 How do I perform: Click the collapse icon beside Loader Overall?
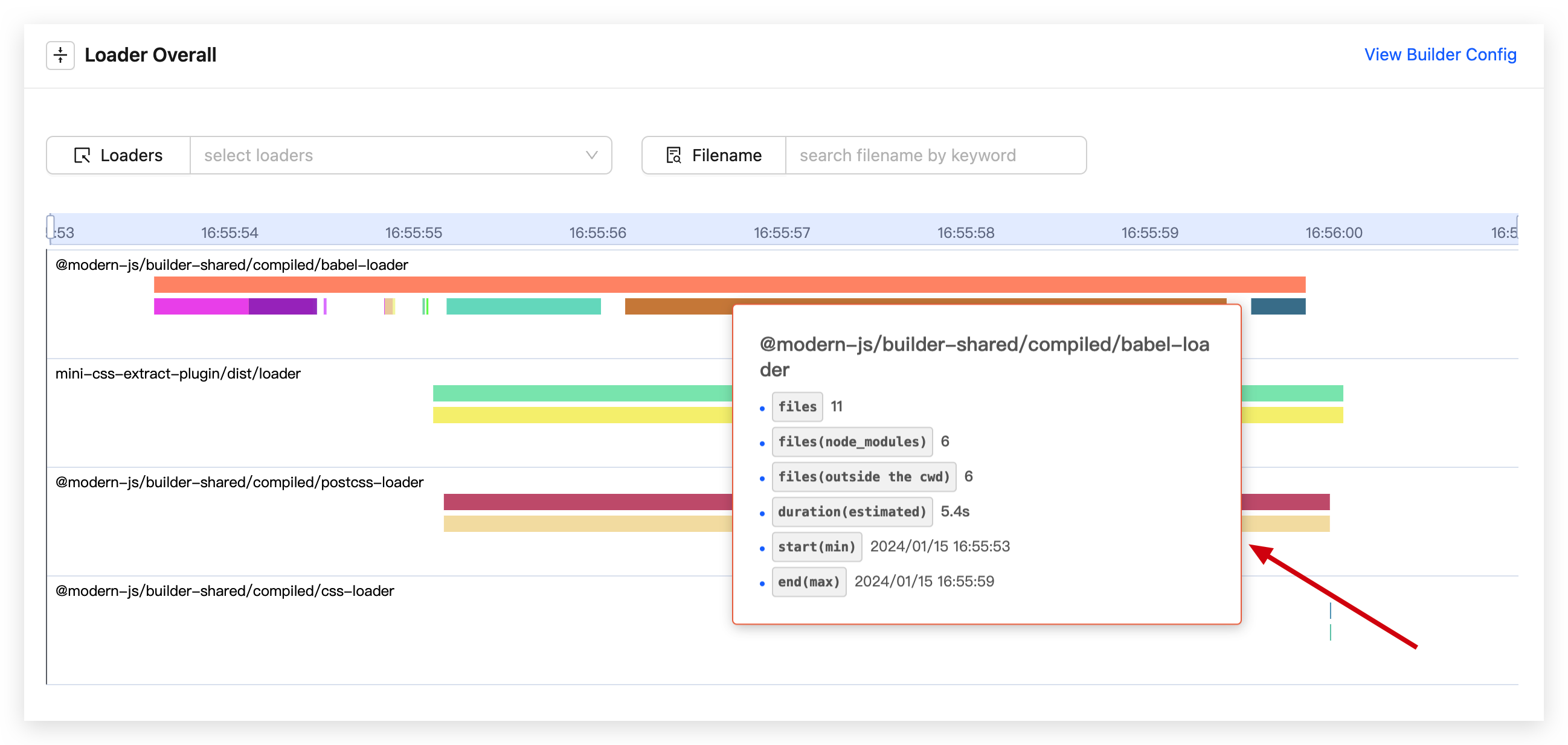tap(60, 56)
